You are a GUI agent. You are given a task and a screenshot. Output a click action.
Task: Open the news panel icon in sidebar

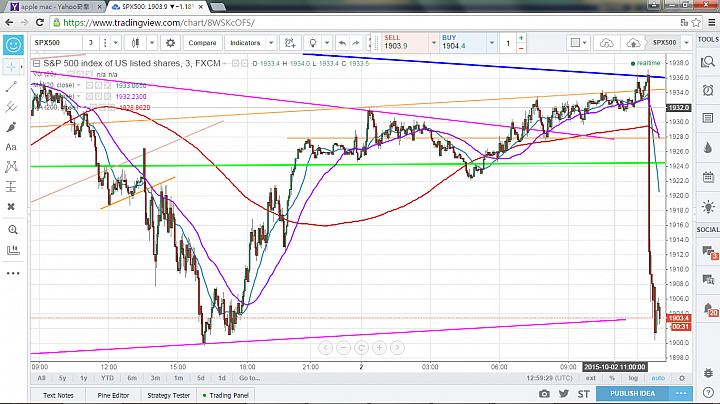708,118
